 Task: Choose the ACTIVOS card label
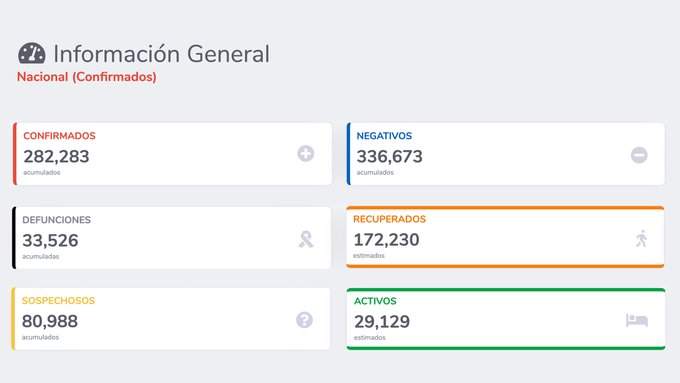[375, 301]
